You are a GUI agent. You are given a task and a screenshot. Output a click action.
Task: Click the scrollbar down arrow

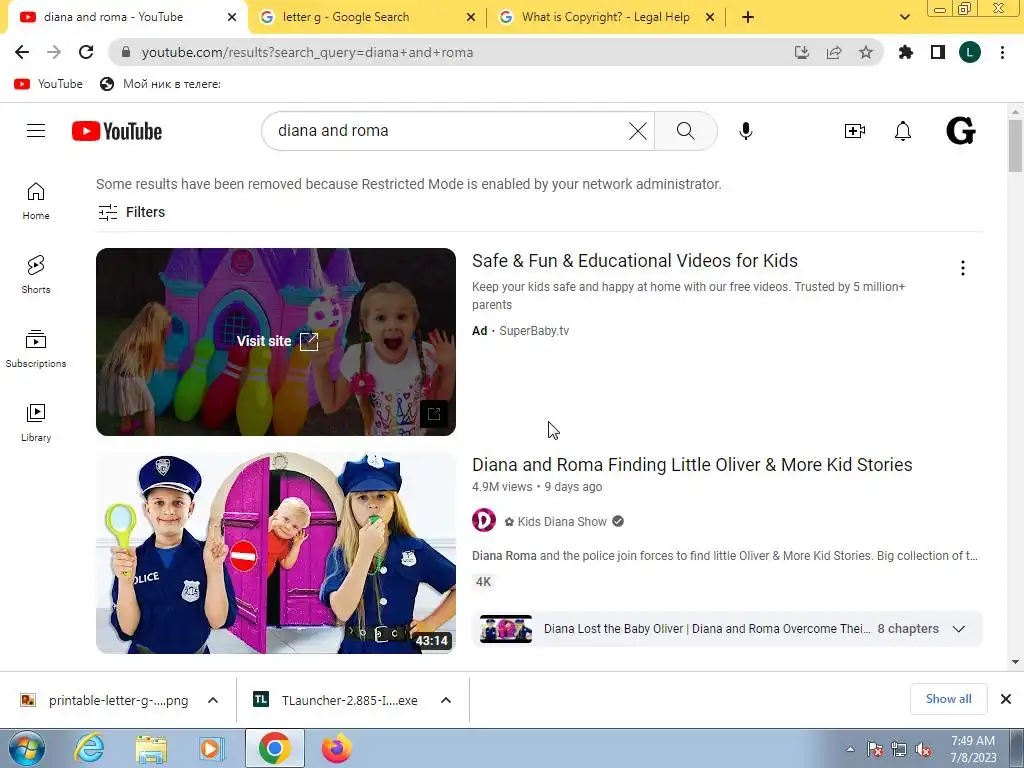1016,662
